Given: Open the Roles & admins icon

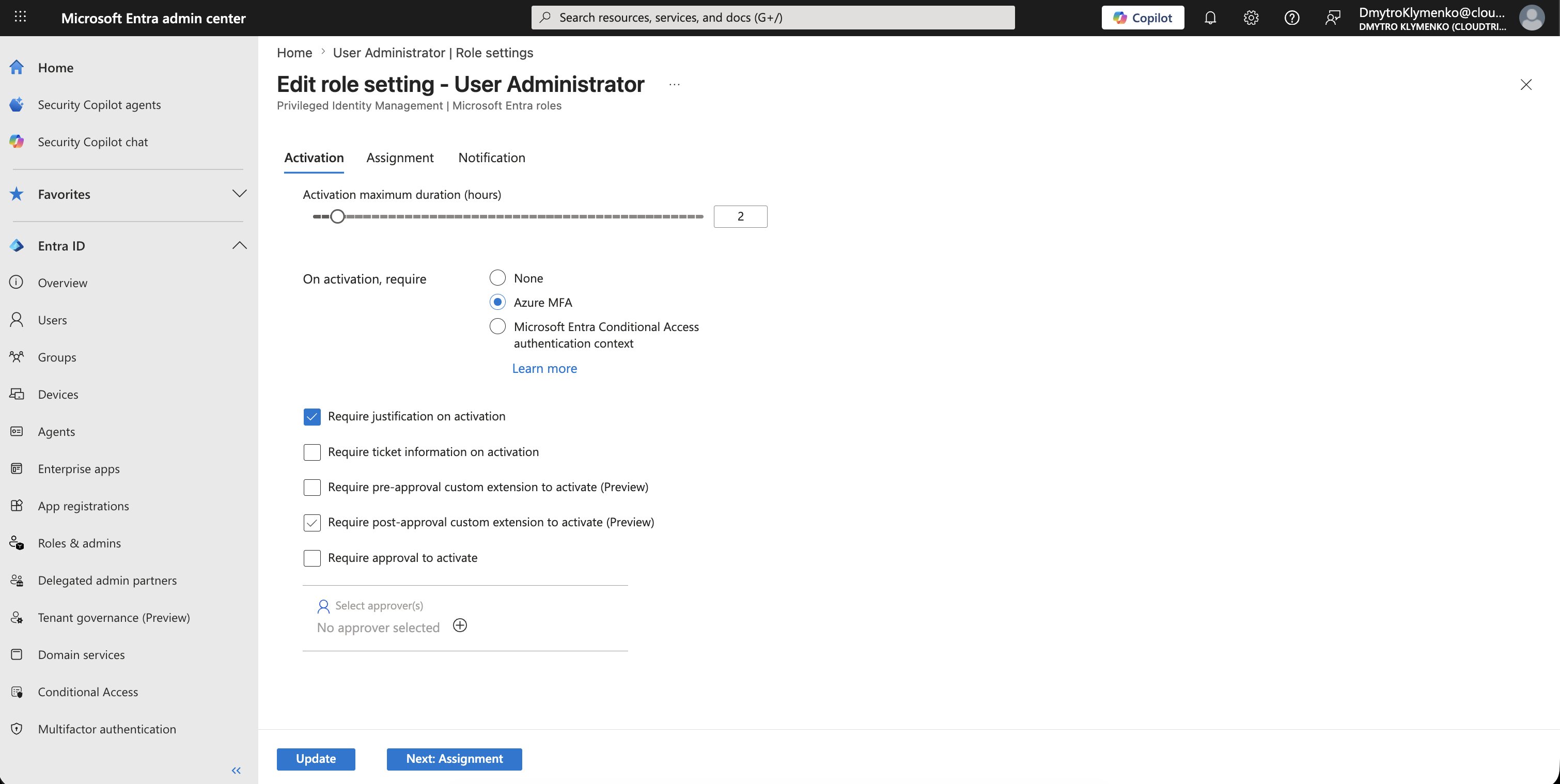Looking at the screenshot, I should pyautogui.click(x=17, y=543).
